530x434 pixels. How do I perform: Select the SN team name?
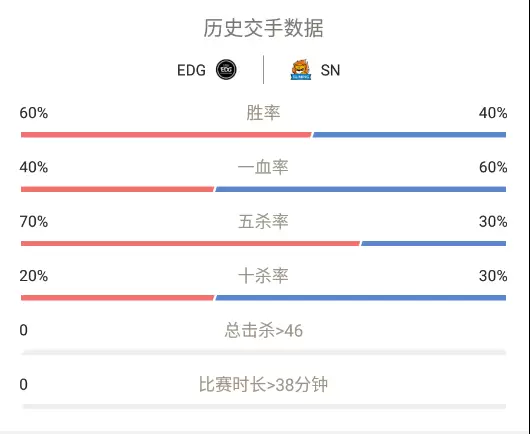(330, 70)
